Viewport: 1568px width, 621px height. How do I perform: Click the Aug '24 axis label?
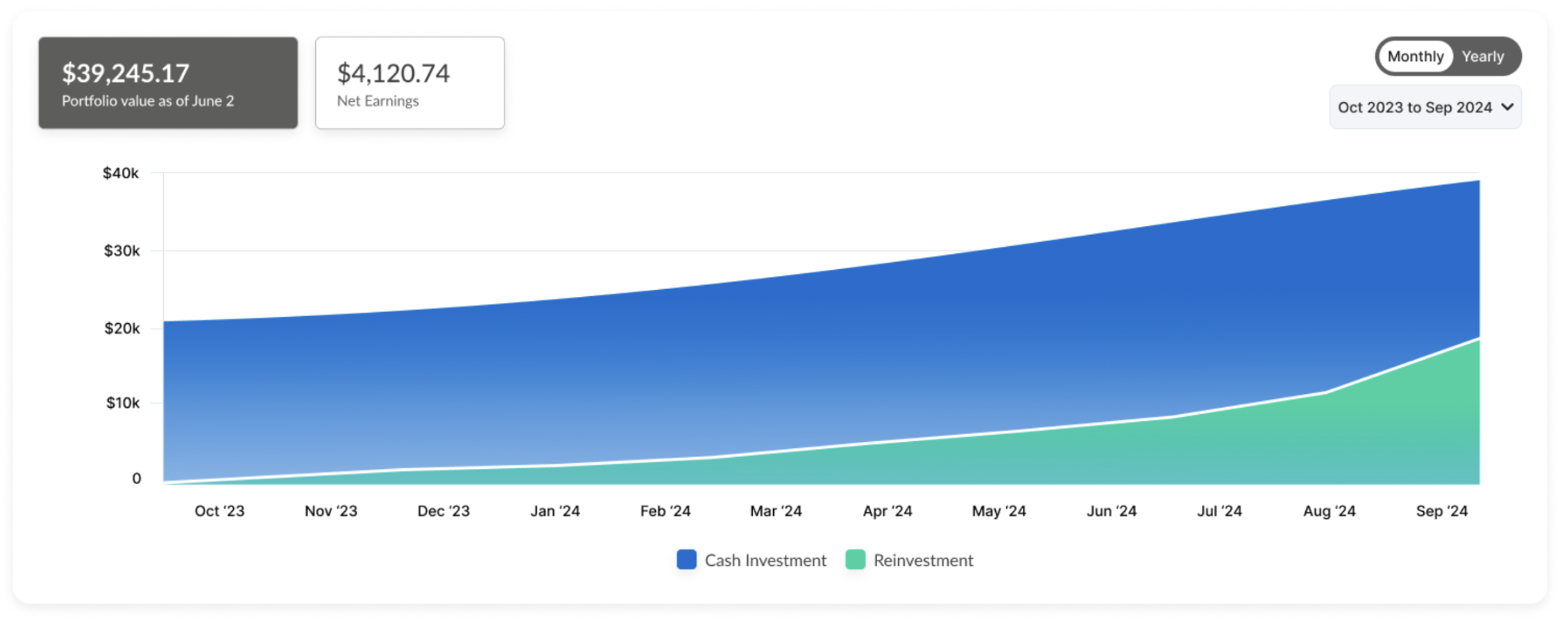[x=1329, y=511]
